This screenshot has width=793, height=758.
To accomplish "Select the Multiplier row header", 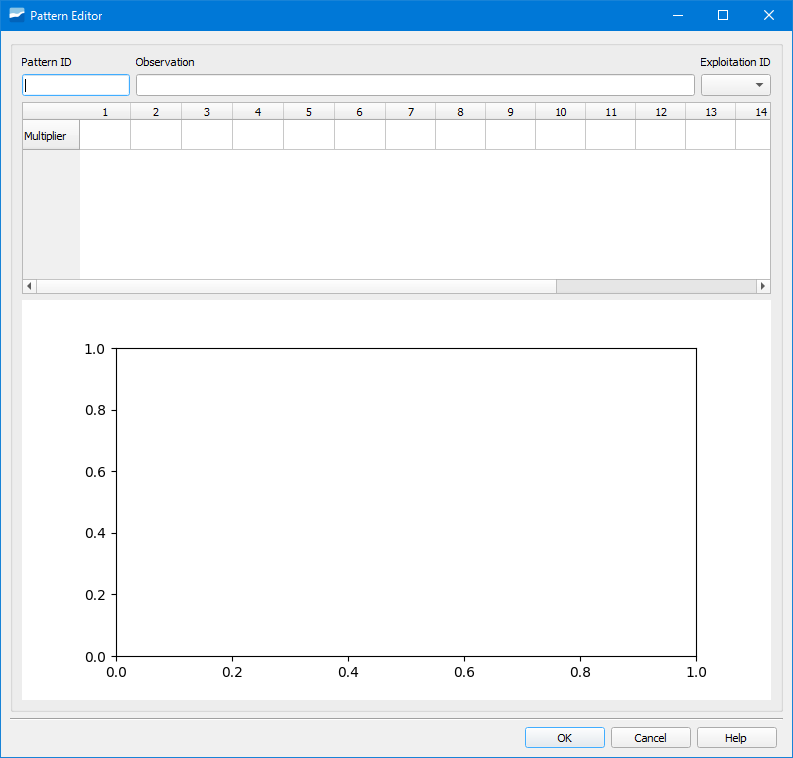I will [51, 136].
